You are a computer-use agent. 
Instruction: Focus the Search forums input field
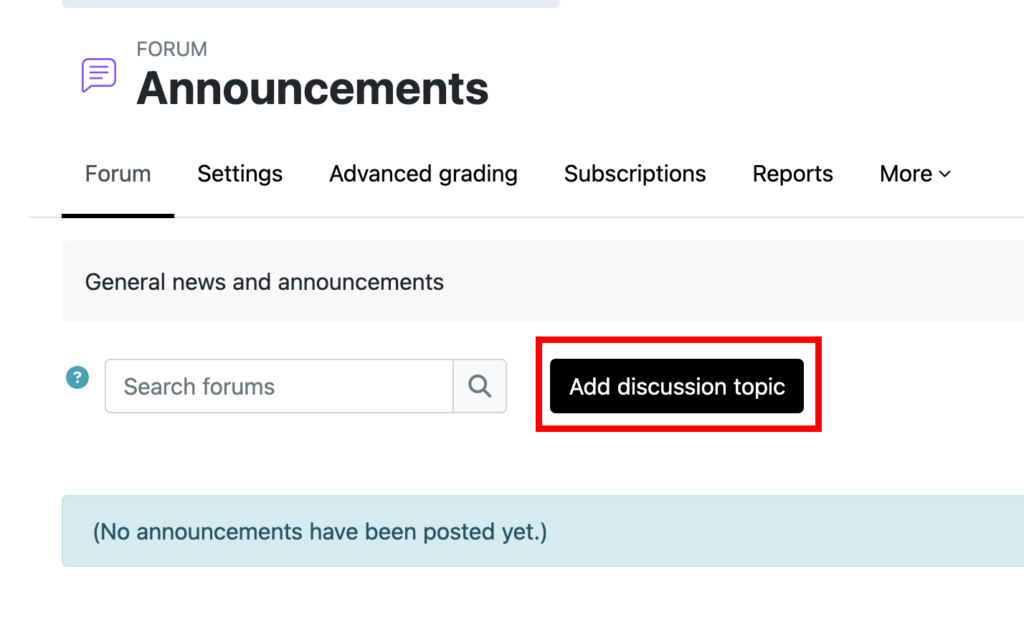[x=279, y=386]
